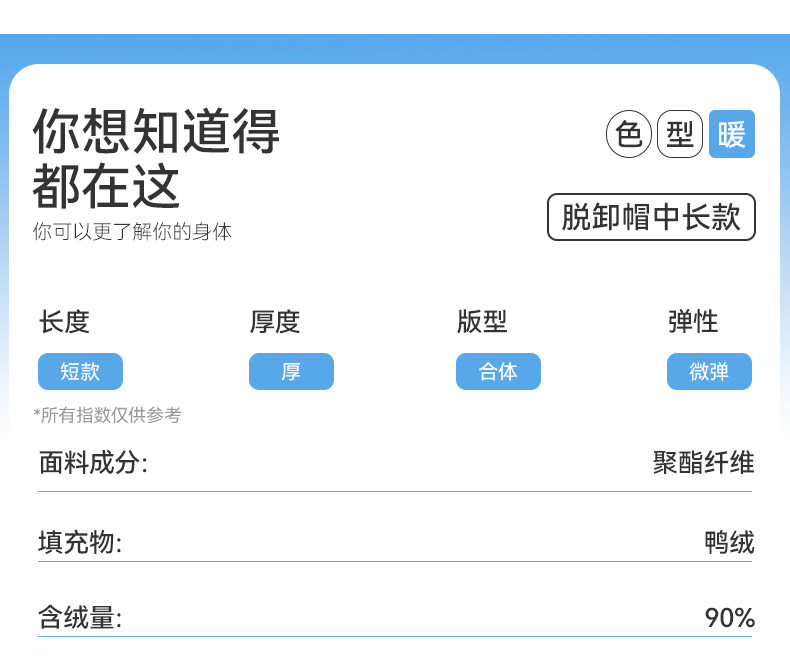Click the subtitle 你可以更了解你的身体
This screenshot has width=790, height=664.
tap(132, 232)
